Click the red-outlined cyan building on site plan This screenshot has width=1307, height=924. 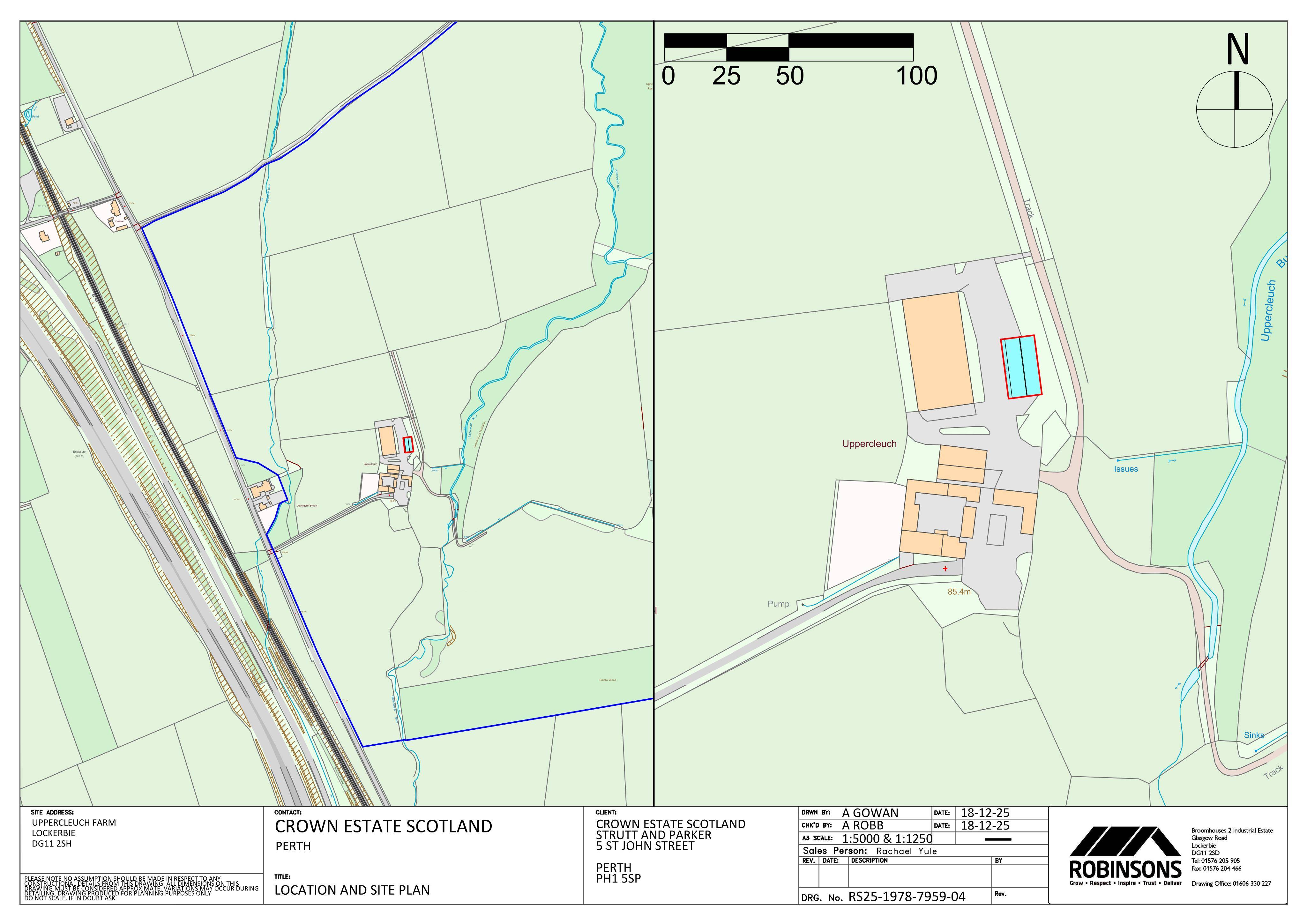pyautogui.click(x=1021, y=367)
